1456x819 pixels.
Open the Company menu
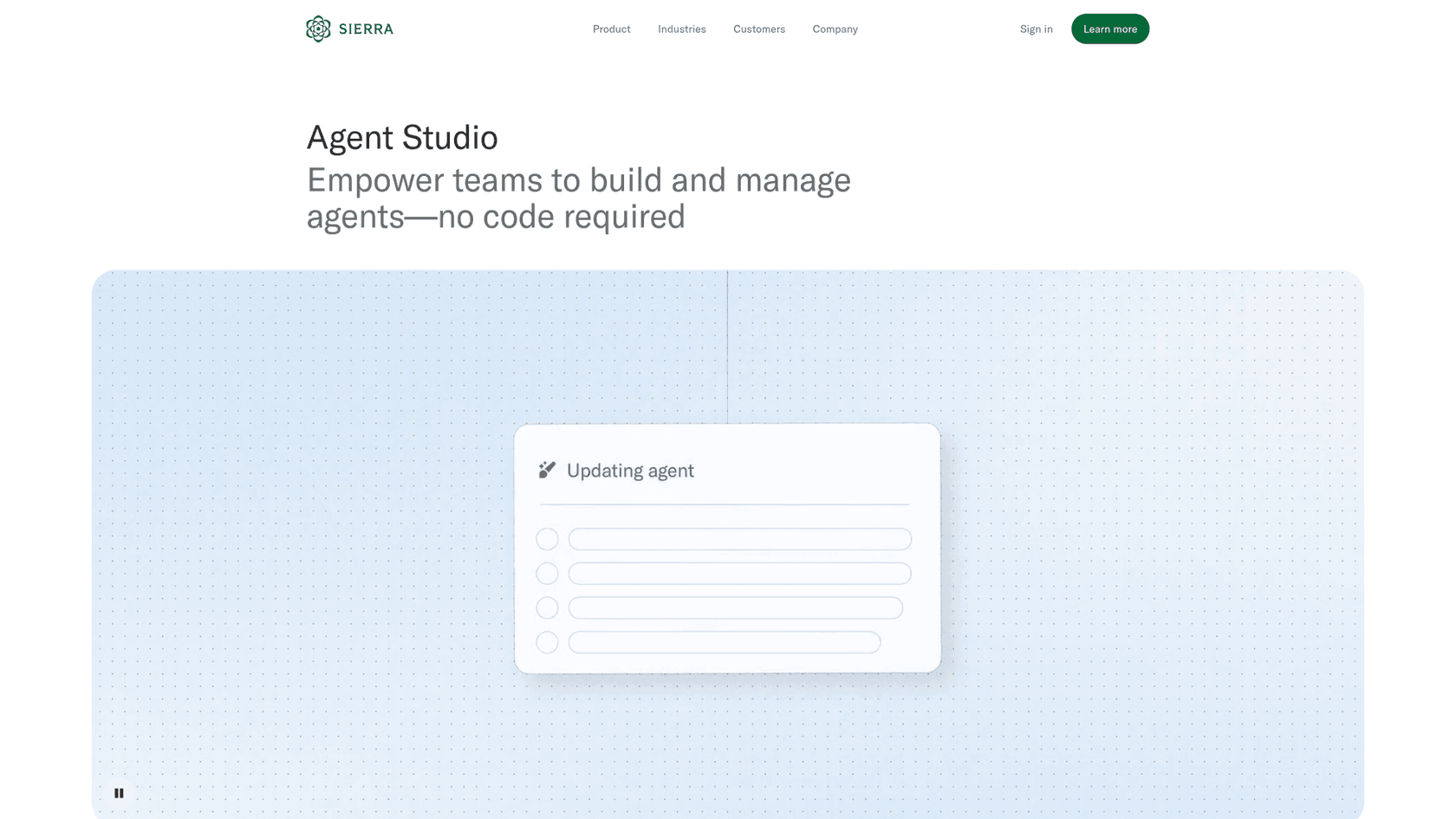835,29
